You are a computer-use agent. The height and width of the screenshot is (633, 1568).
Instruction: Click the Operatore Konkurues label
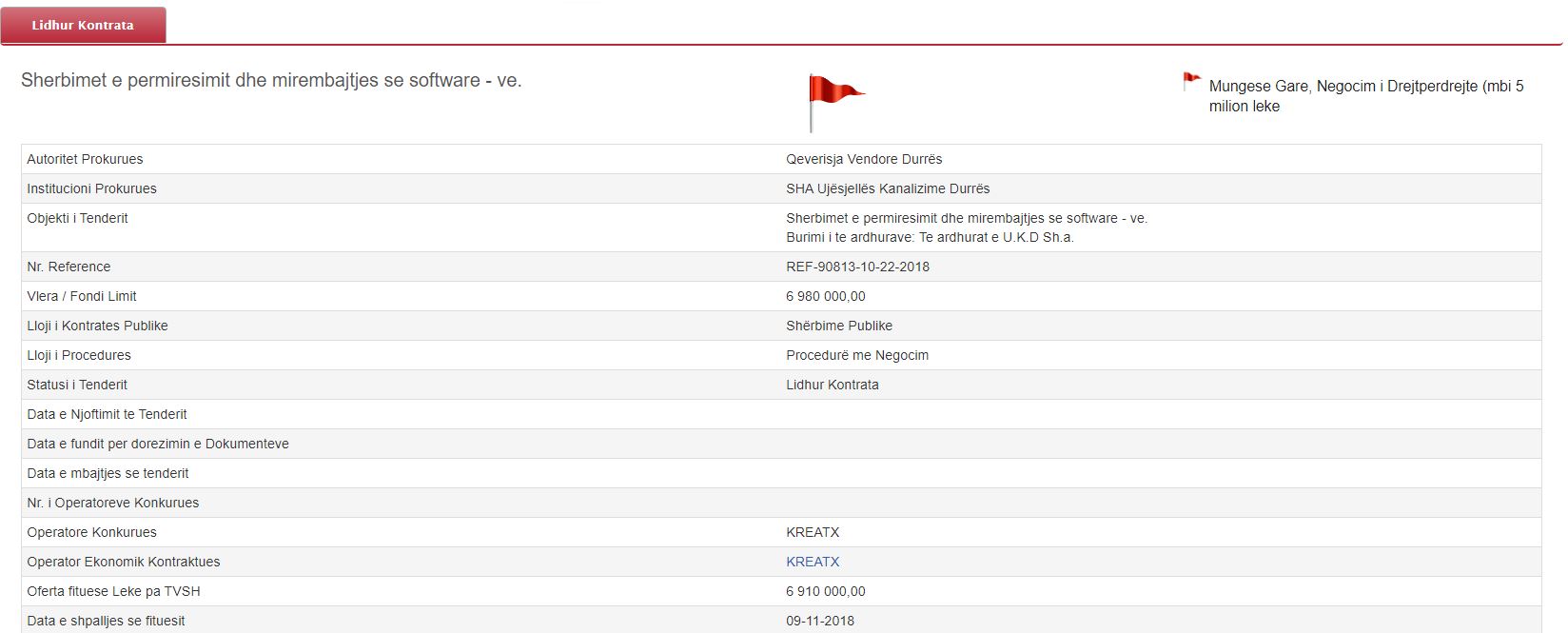(91, 532)
